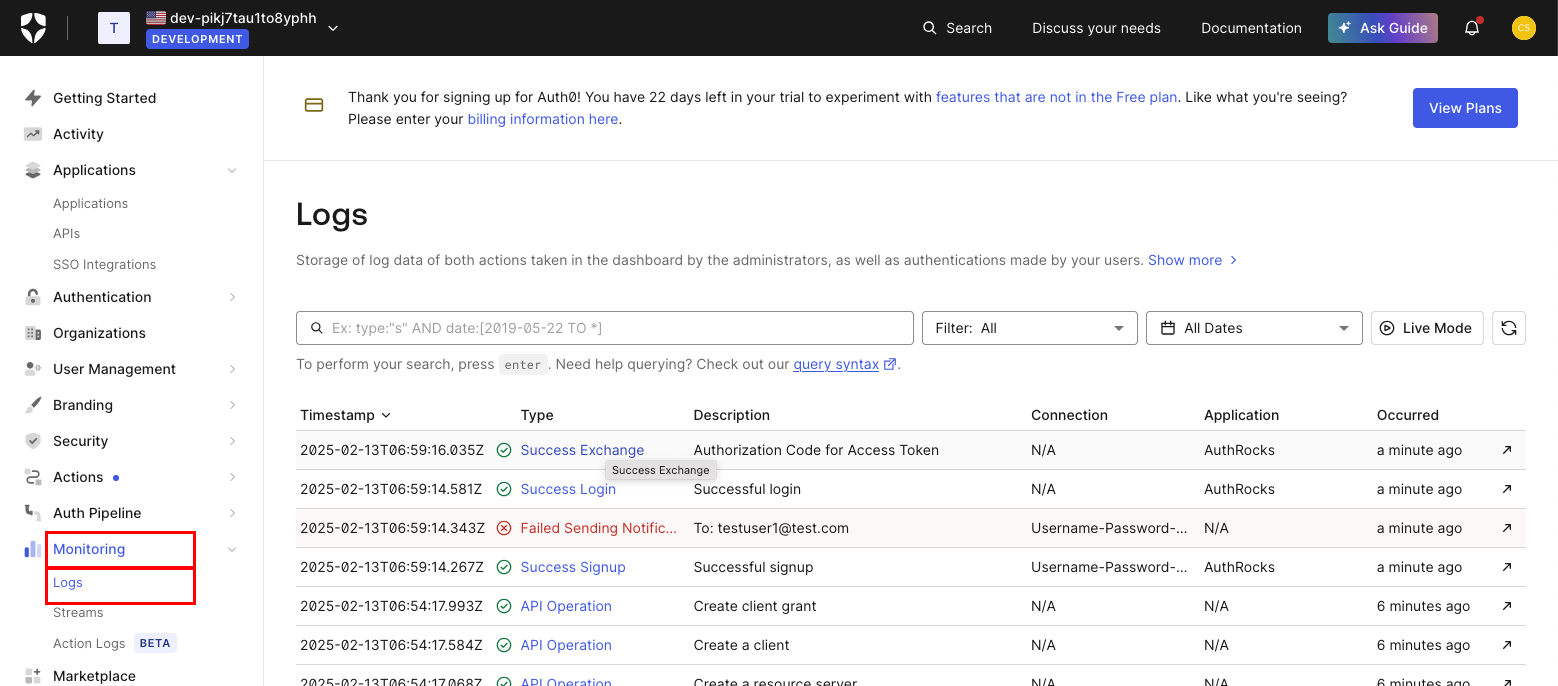Expand the tenant switcher chevron
The height and width of the screenshot is (686, 1558).
coord(333,28)
